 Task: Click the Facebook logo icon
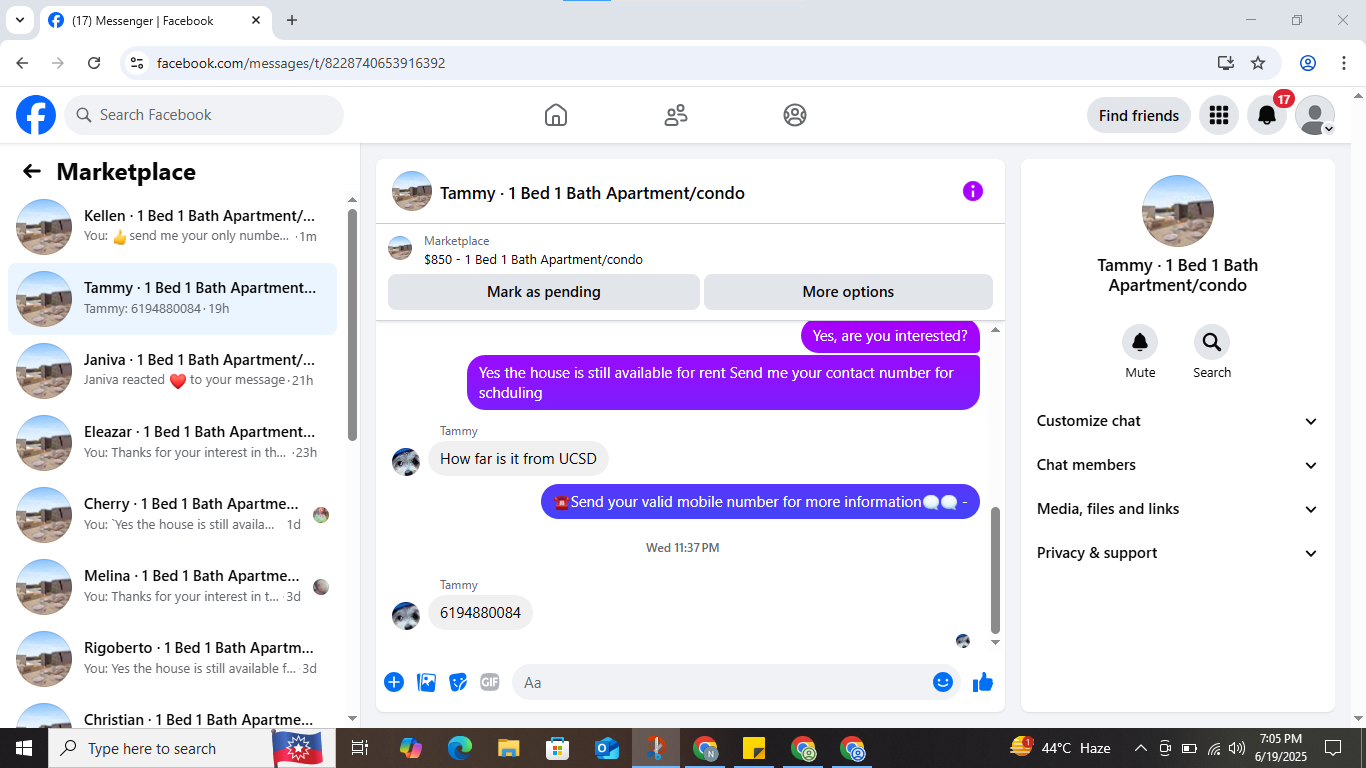36,115
